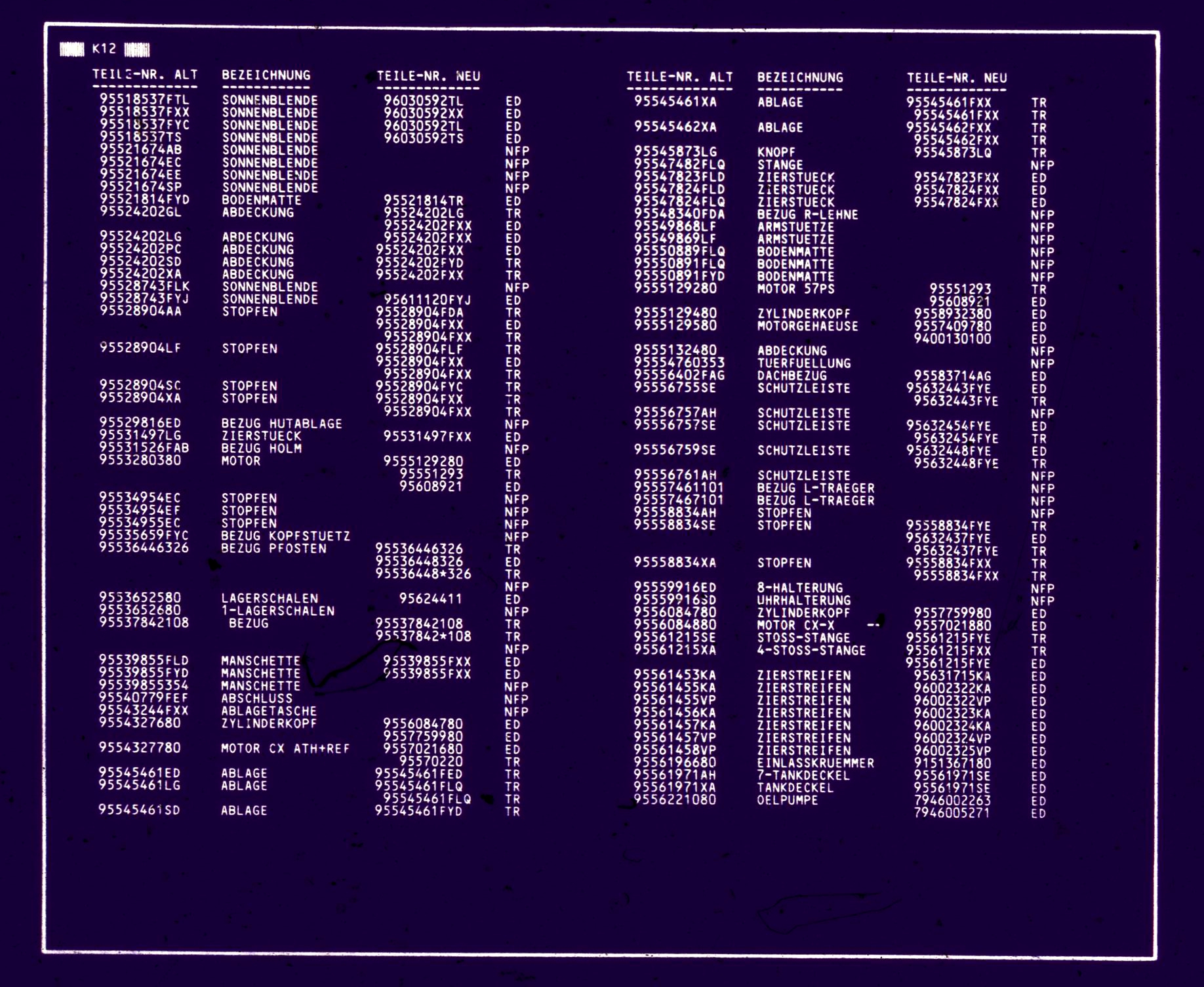1204x987 pixels.
Task: Select the BEZUG HUTABLAGE entry
Action: [281, 424]
